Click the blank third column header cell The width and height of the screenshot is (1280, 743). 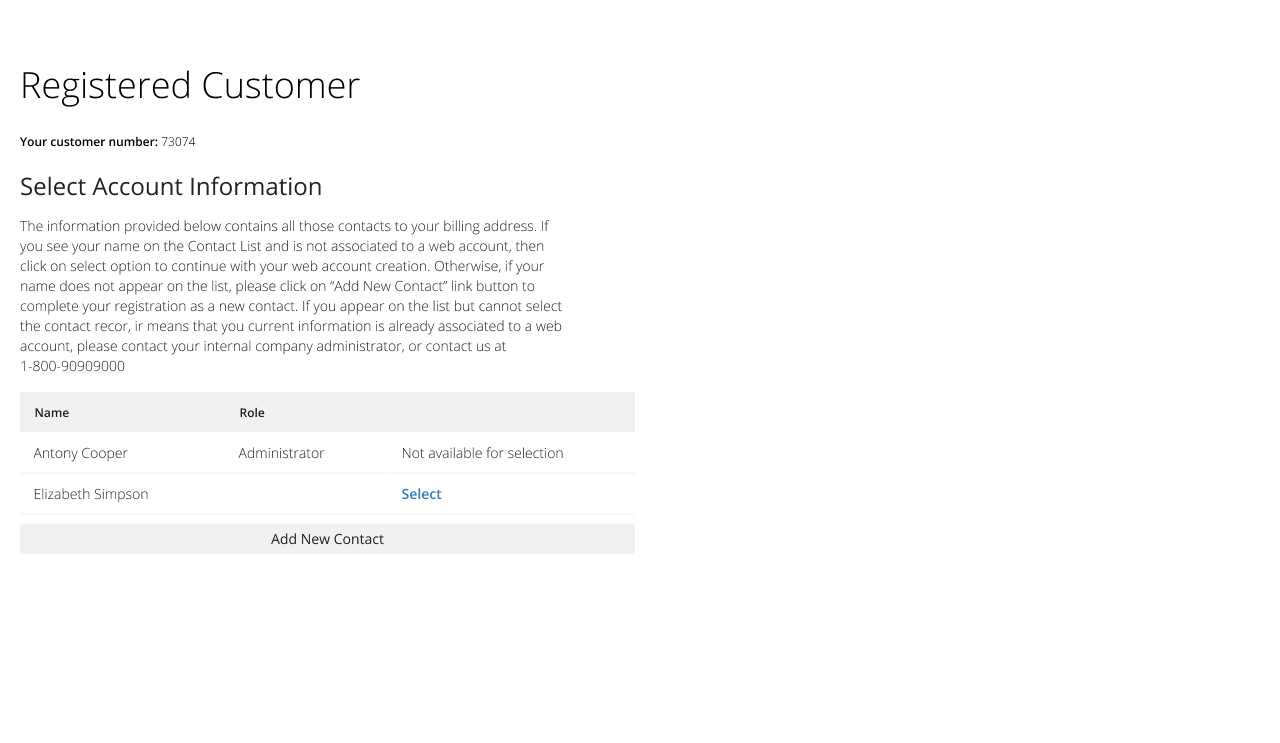click(x=511, y=412)
